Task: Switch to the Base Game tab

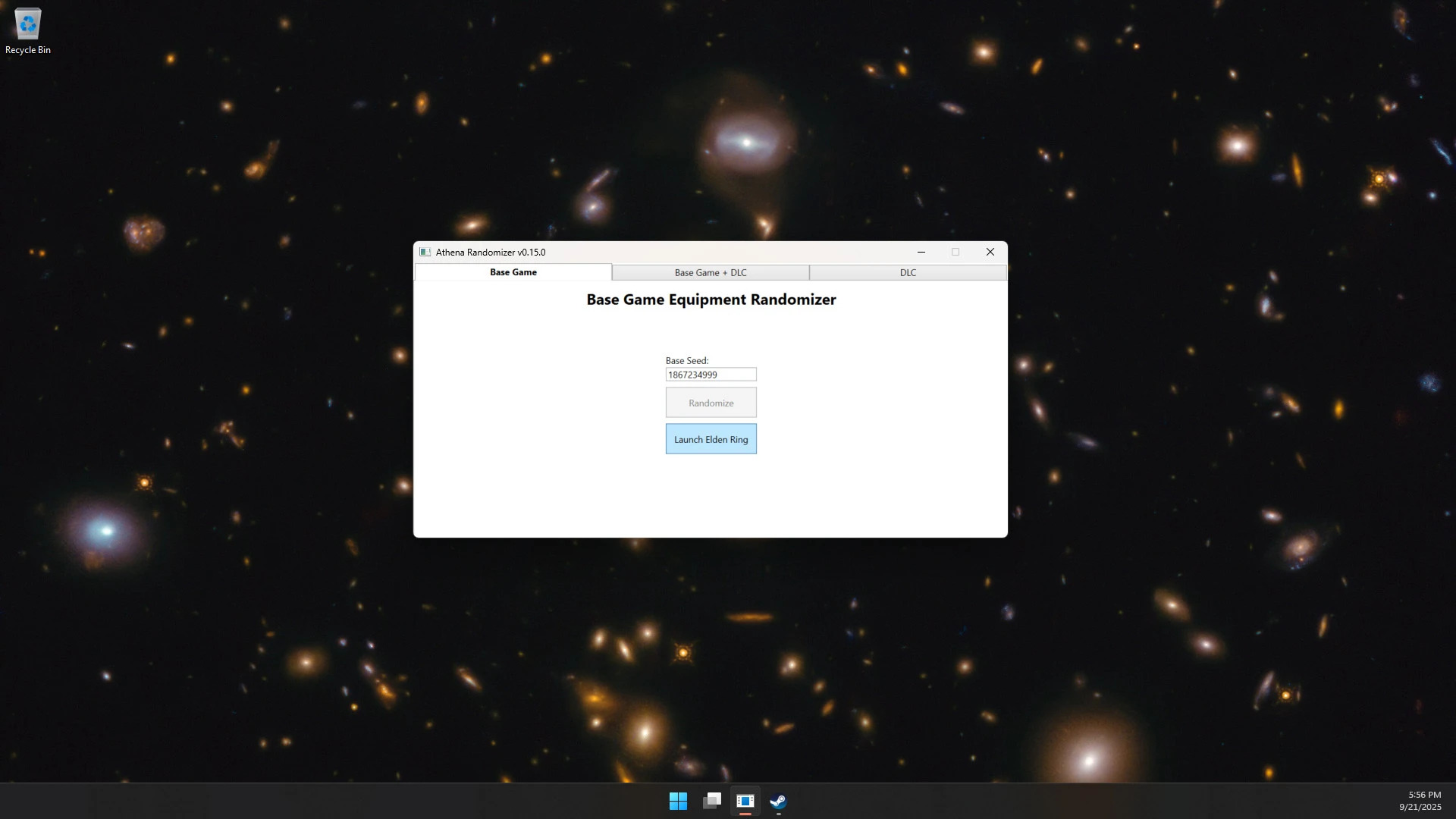Action: coord(513,272)
